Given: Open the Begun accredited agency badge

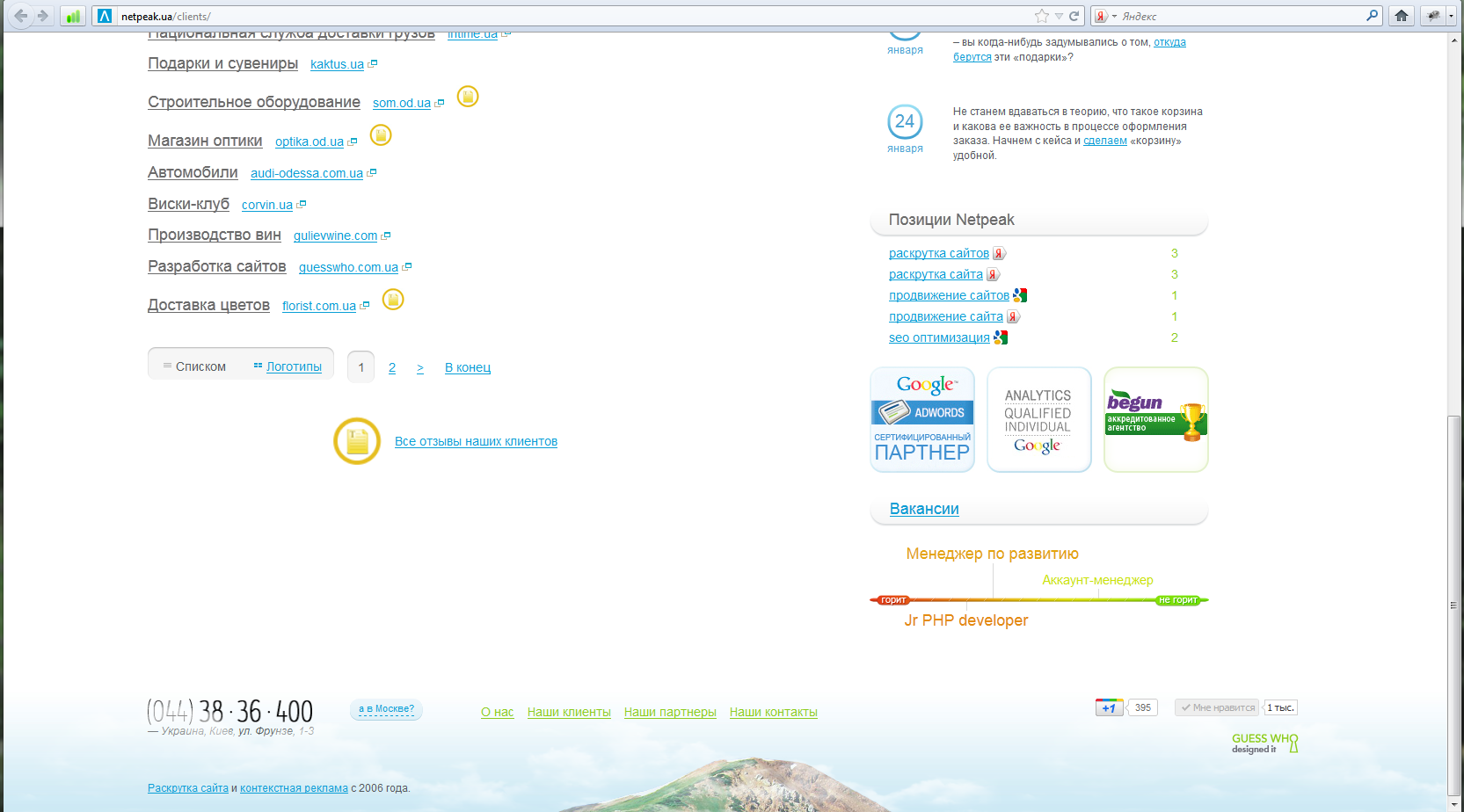Looking at the screenshot, I should (1156, 419).
